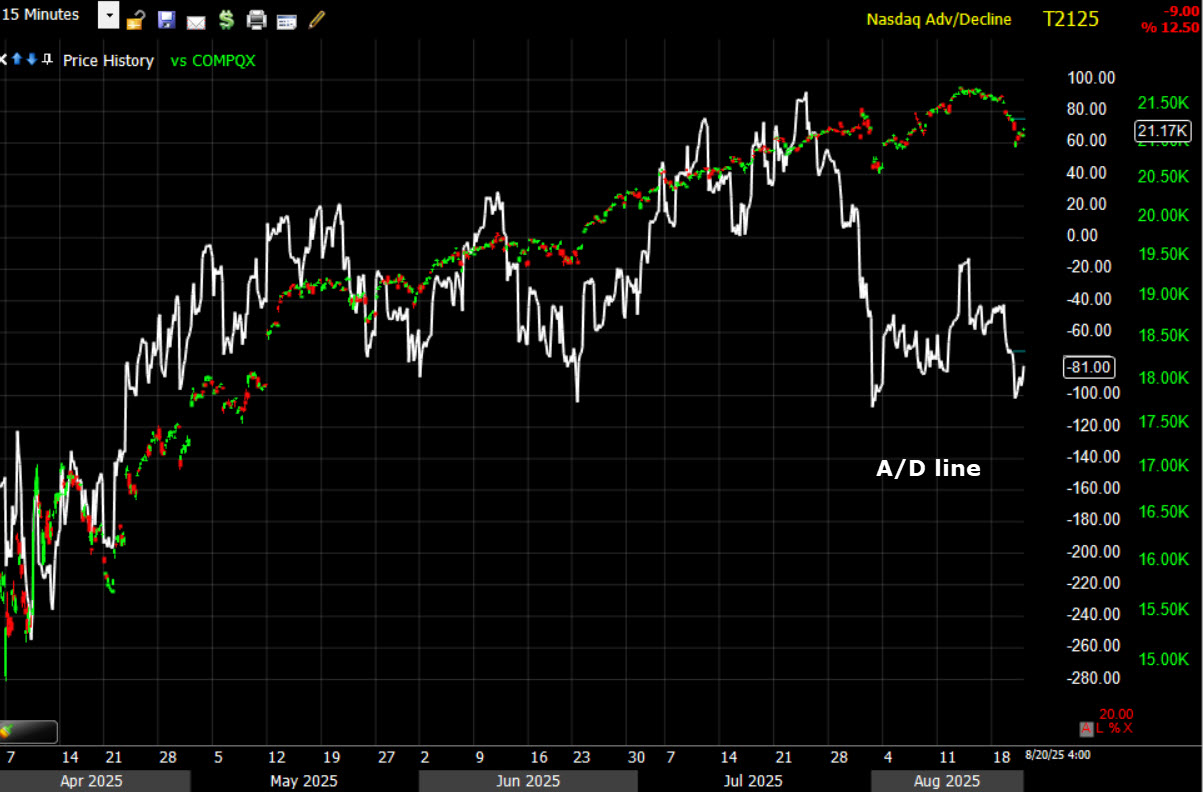Click the padlock unlock chart icon
Viewport: 1203px width, 792px height.
click(x=136, y=19)
